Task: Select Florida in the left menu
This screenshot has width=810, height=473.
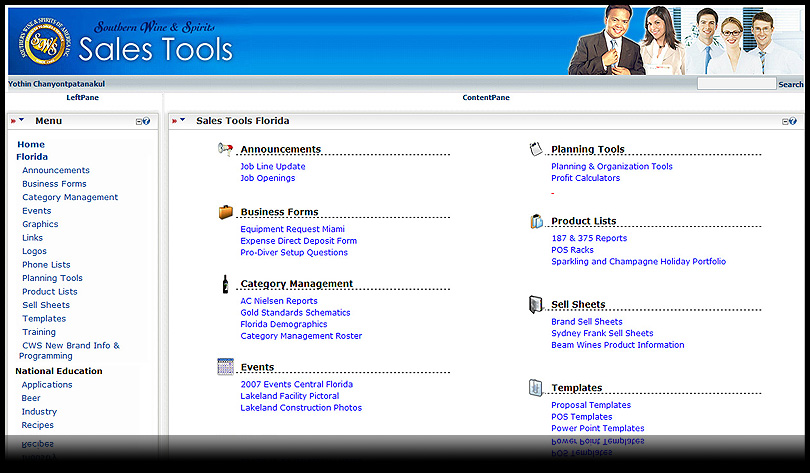Action: [x=32, y=157]
